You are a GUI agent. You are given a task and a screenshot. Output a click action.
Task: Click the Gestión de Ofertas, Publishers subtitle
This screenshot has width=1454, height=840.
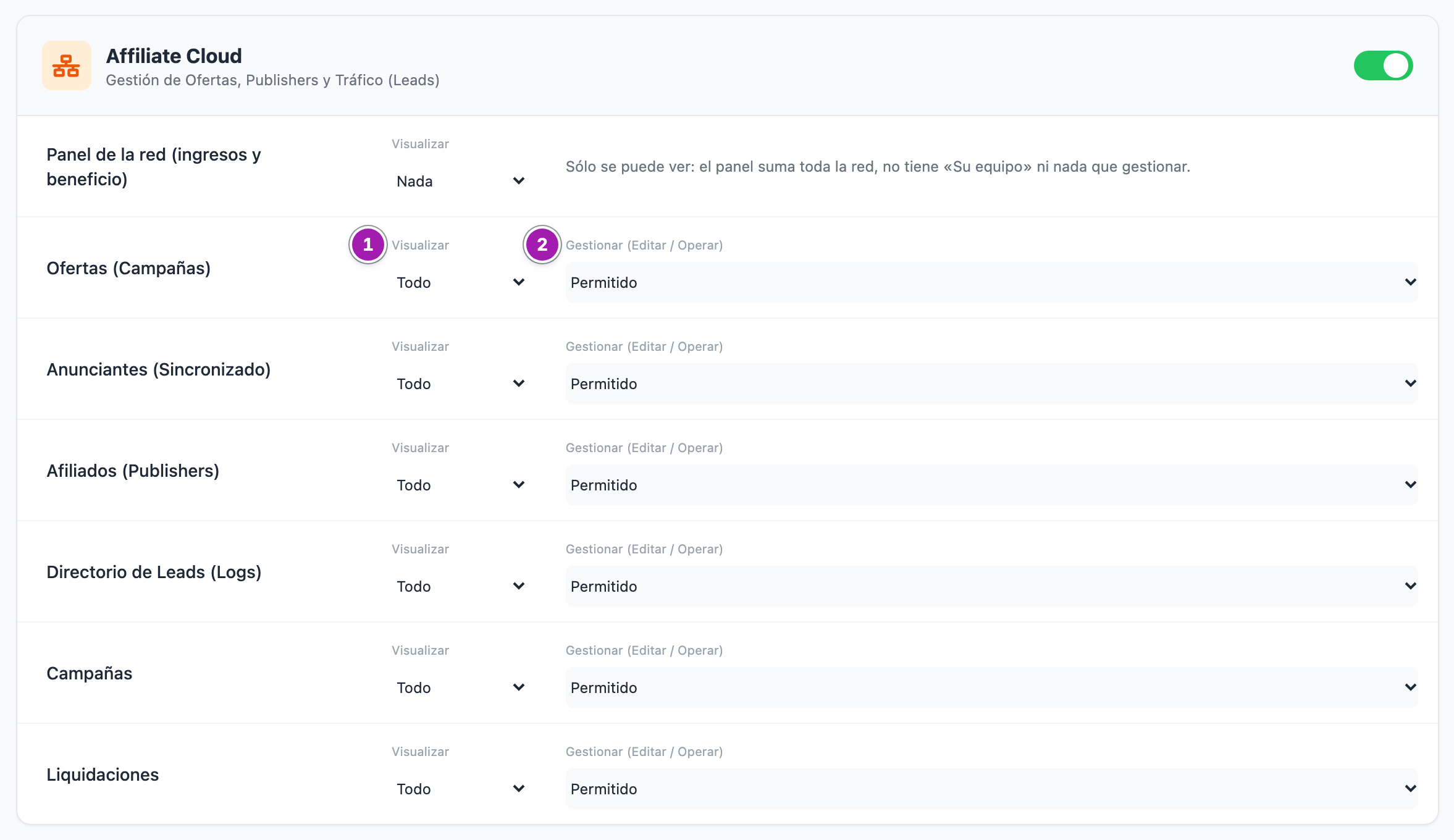tap(272, 80)
